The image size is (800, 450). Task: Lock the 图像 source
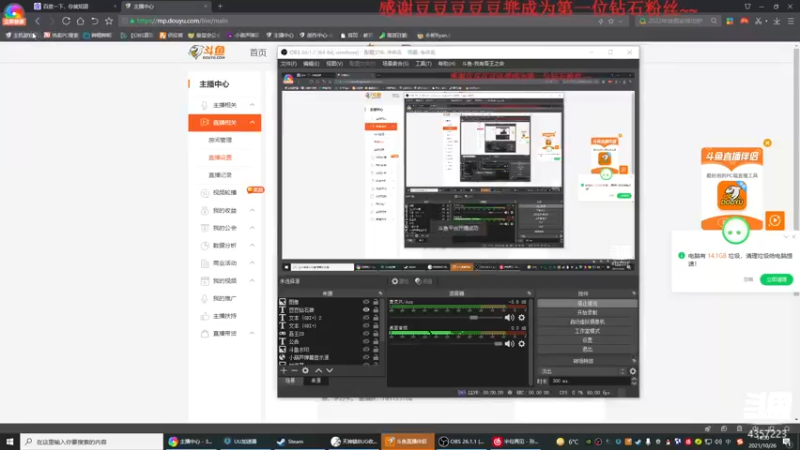click(376, 302)
